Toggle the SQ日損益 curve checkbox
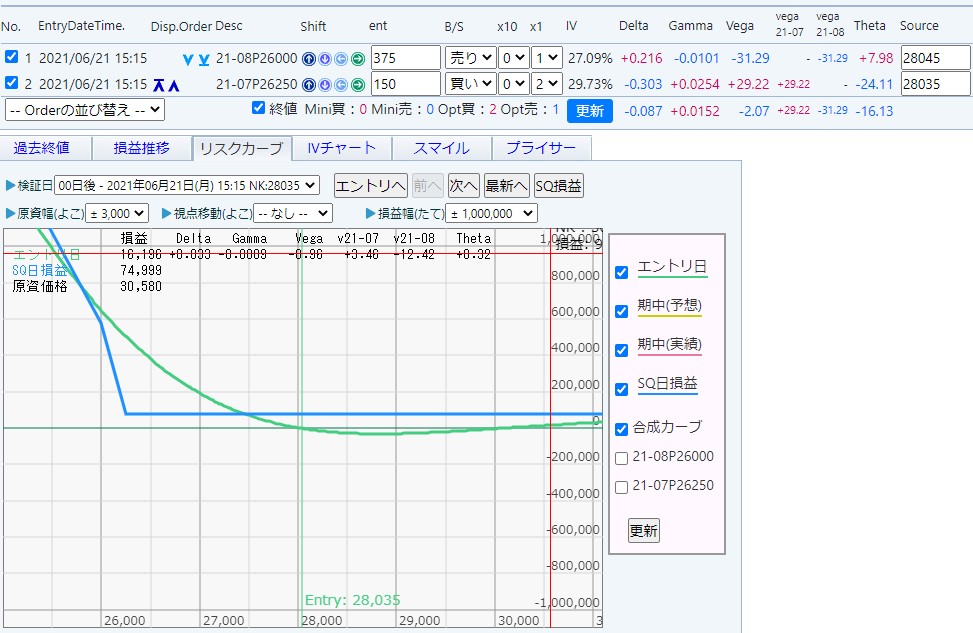This screenshot has height=633, width=973. (x=621, y=390)
